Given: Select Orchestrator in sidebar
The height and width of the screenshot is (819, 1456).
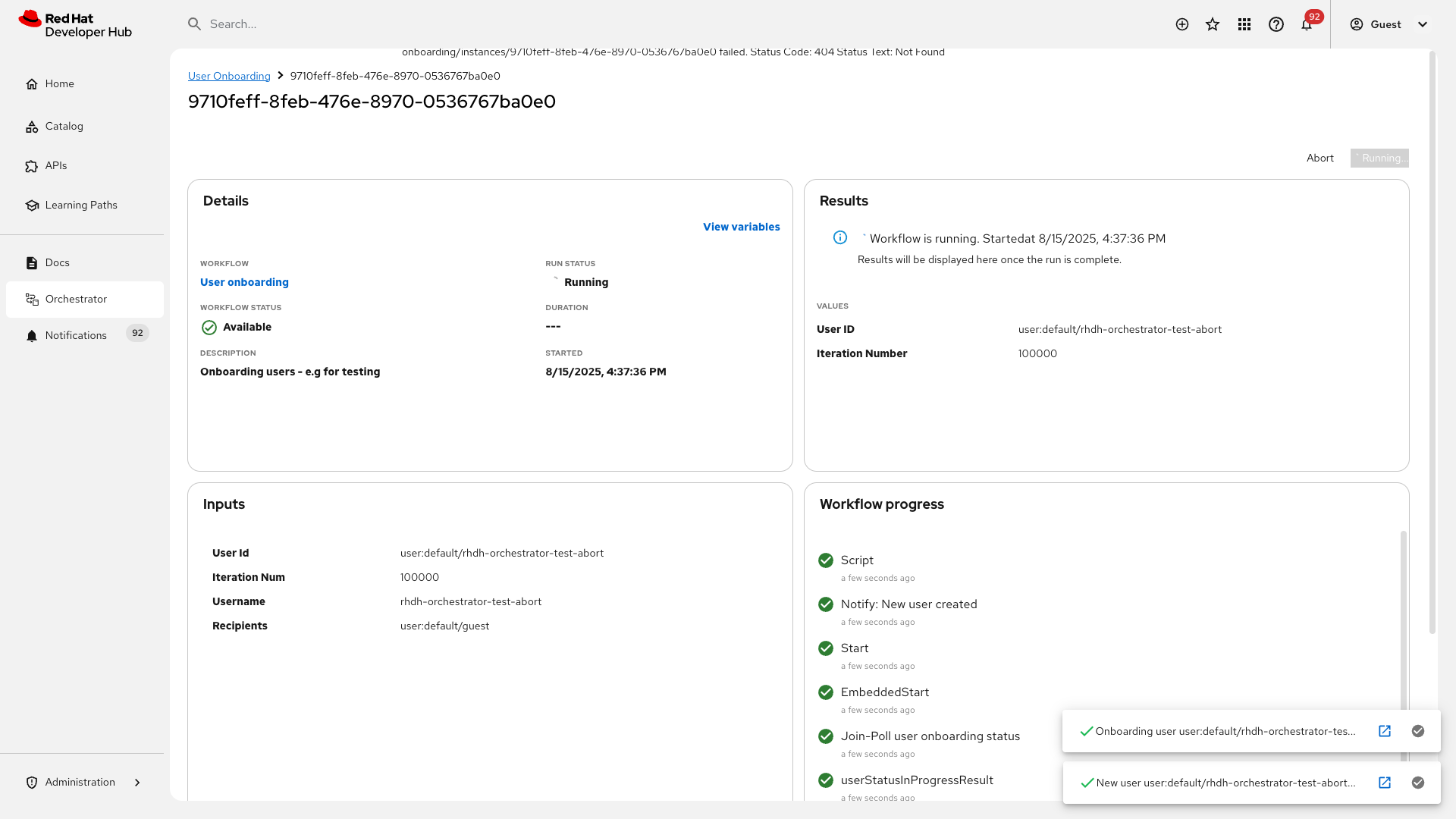Looking at the screenshot, I should coord(76,299).
